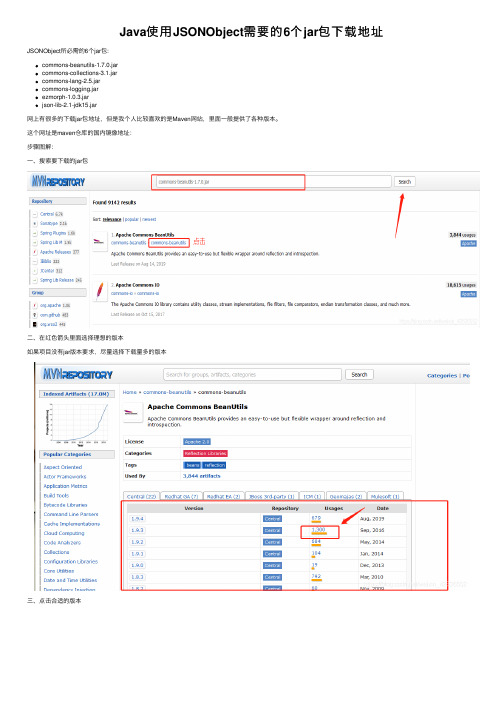Image resolution: width=504 pixels, height=713 pixels.
Task: Open the Command Line Parsers category
Action: pyautogui.click(x=71, y=514)
